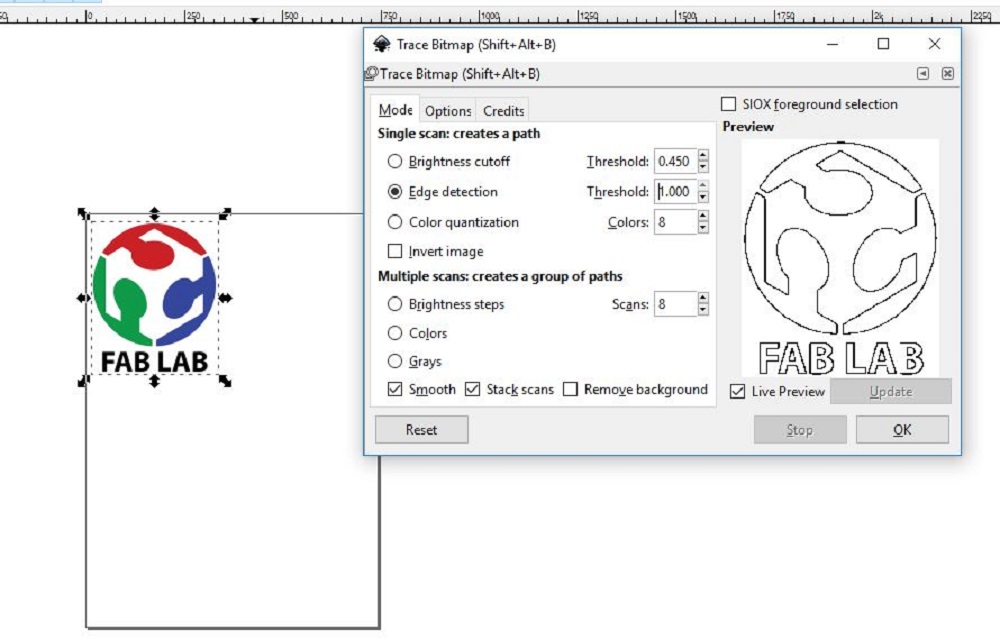Click the traced outline preview image
Image resolution: width=1000 pixels, height=640 pixels.
click(x=840, y=258)
